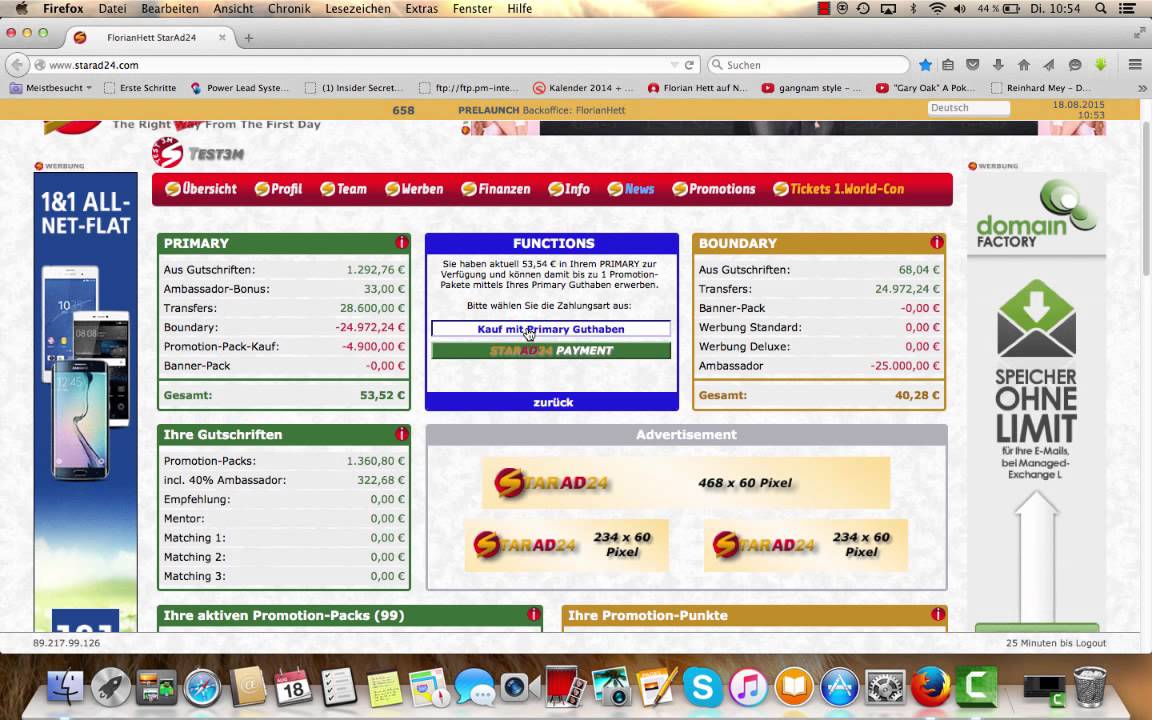Open System Preferences gear in dock
1152x720 pixels.
(x=885, y=686)
